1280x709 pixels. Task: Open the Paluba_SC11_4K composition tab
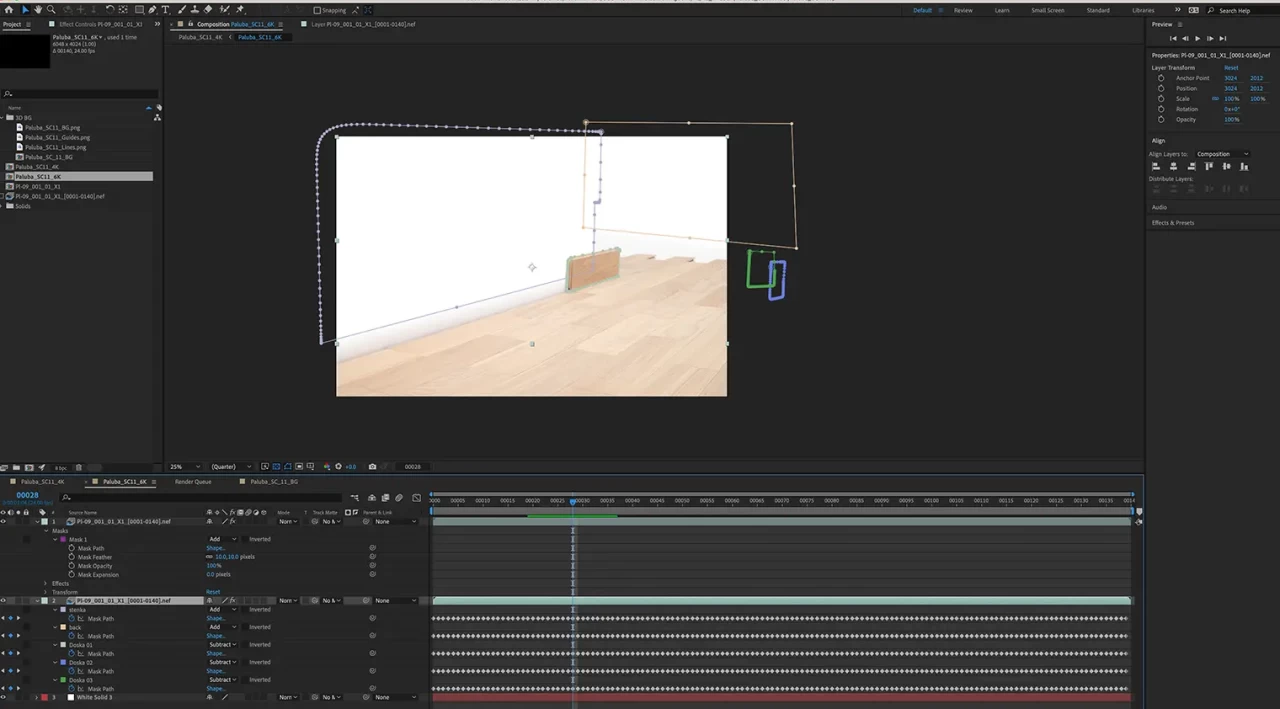[40, 481]
